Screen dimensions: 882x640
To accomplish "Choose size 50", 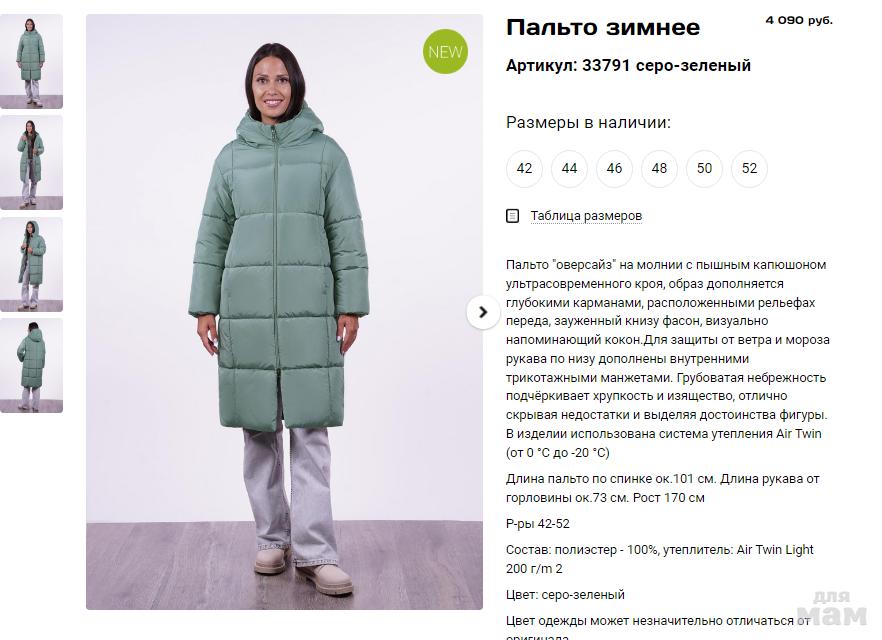I will tap(704, 168).
